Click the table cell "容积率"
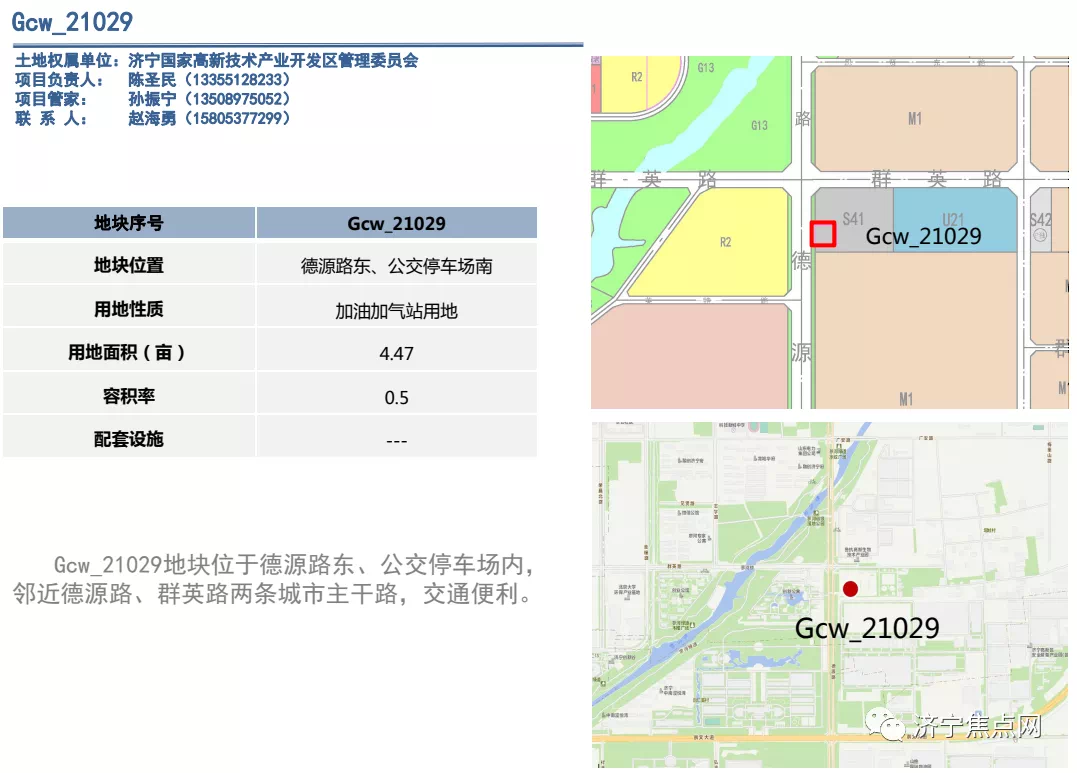 click(129, 396)
